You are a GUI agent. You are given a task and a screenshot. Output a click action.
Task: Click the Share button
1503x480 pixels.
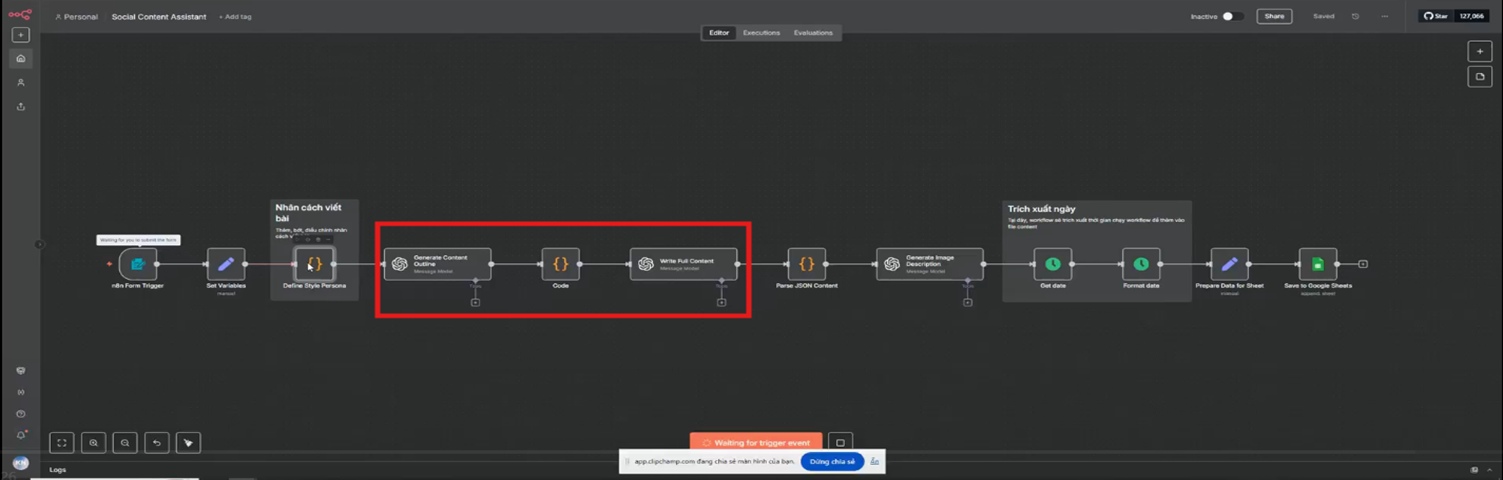[x=1273, y=16]
